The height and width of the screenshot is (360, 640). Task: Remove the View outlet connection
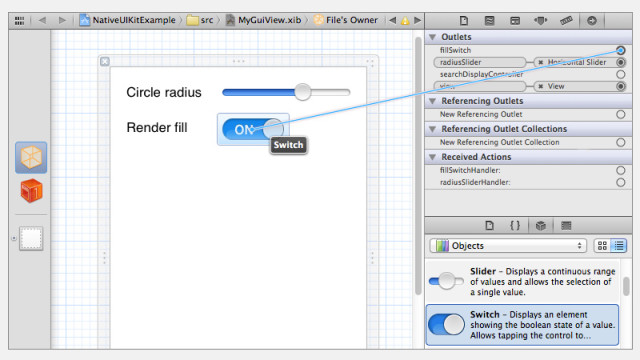tap(540, 87)
